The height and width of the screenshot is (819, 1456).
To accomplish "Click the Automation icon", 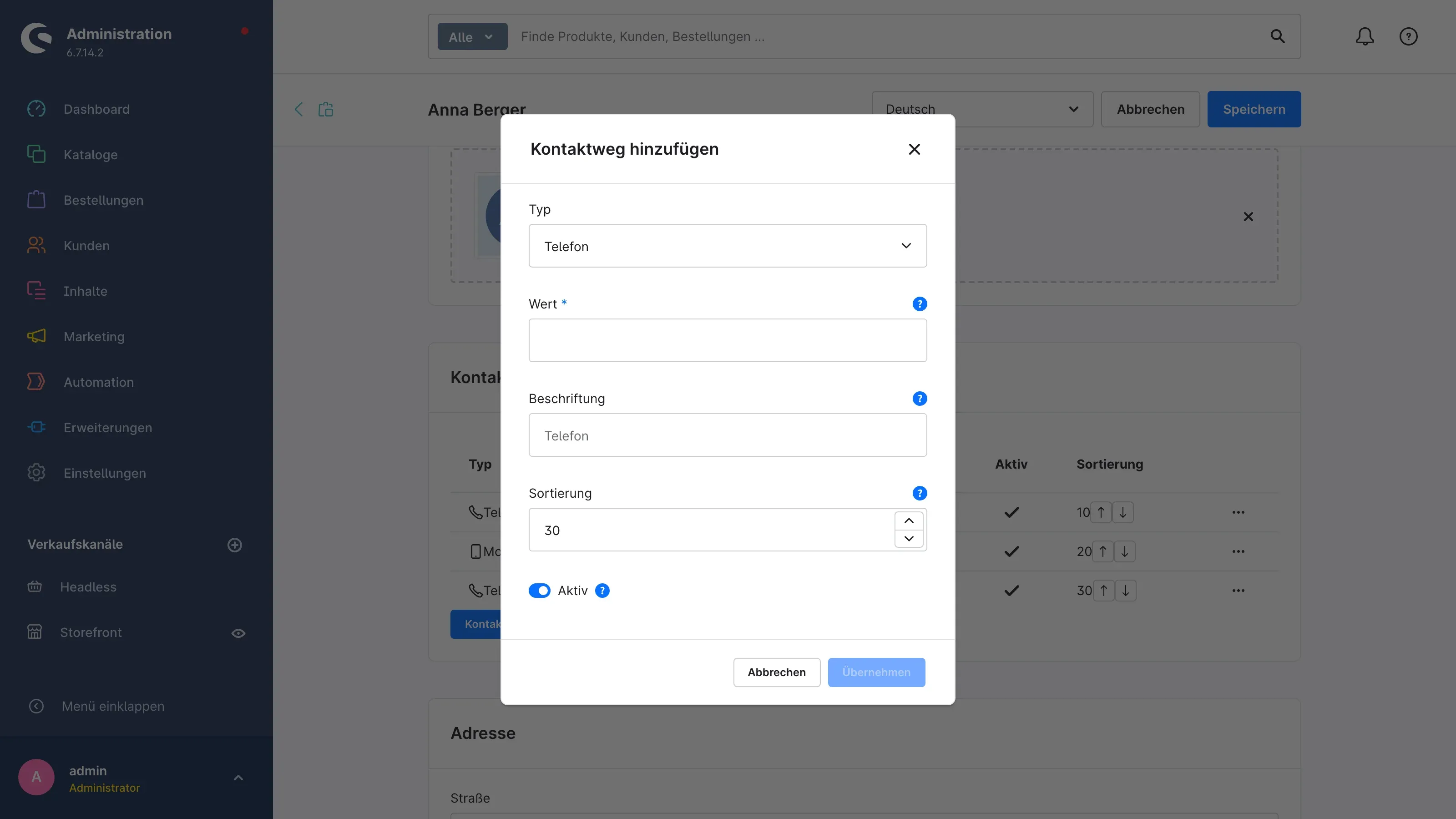I will pos(36,382).
